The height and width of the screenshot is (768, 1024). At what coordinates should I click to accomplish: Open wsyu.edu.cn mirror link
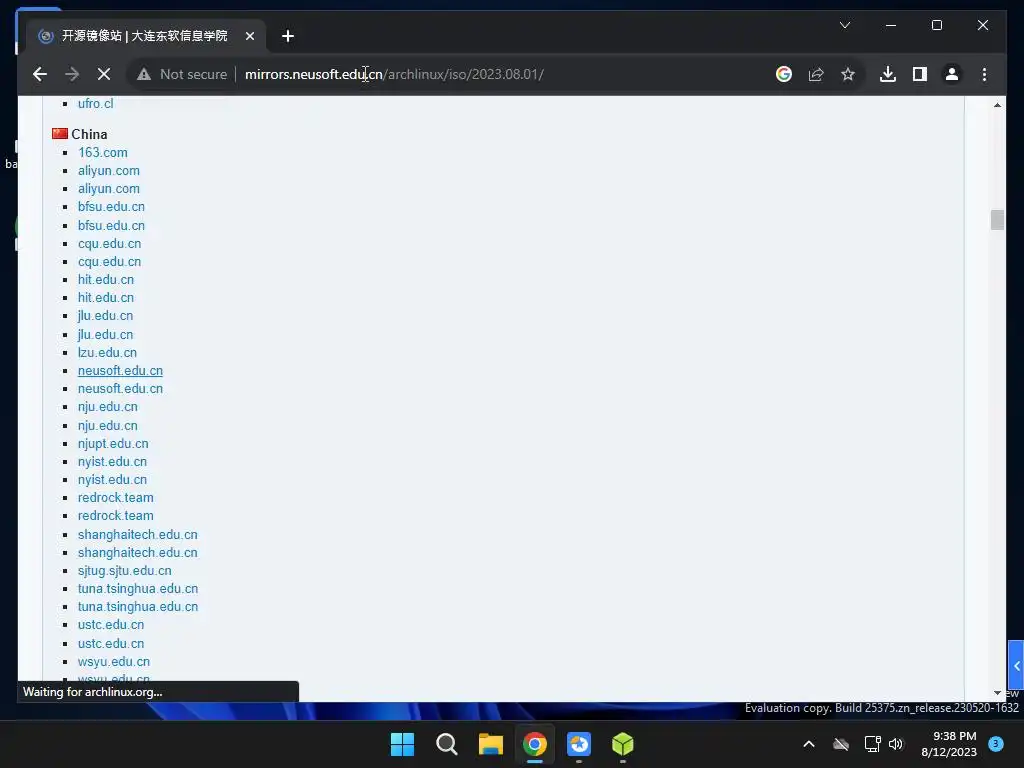[114, 662]
